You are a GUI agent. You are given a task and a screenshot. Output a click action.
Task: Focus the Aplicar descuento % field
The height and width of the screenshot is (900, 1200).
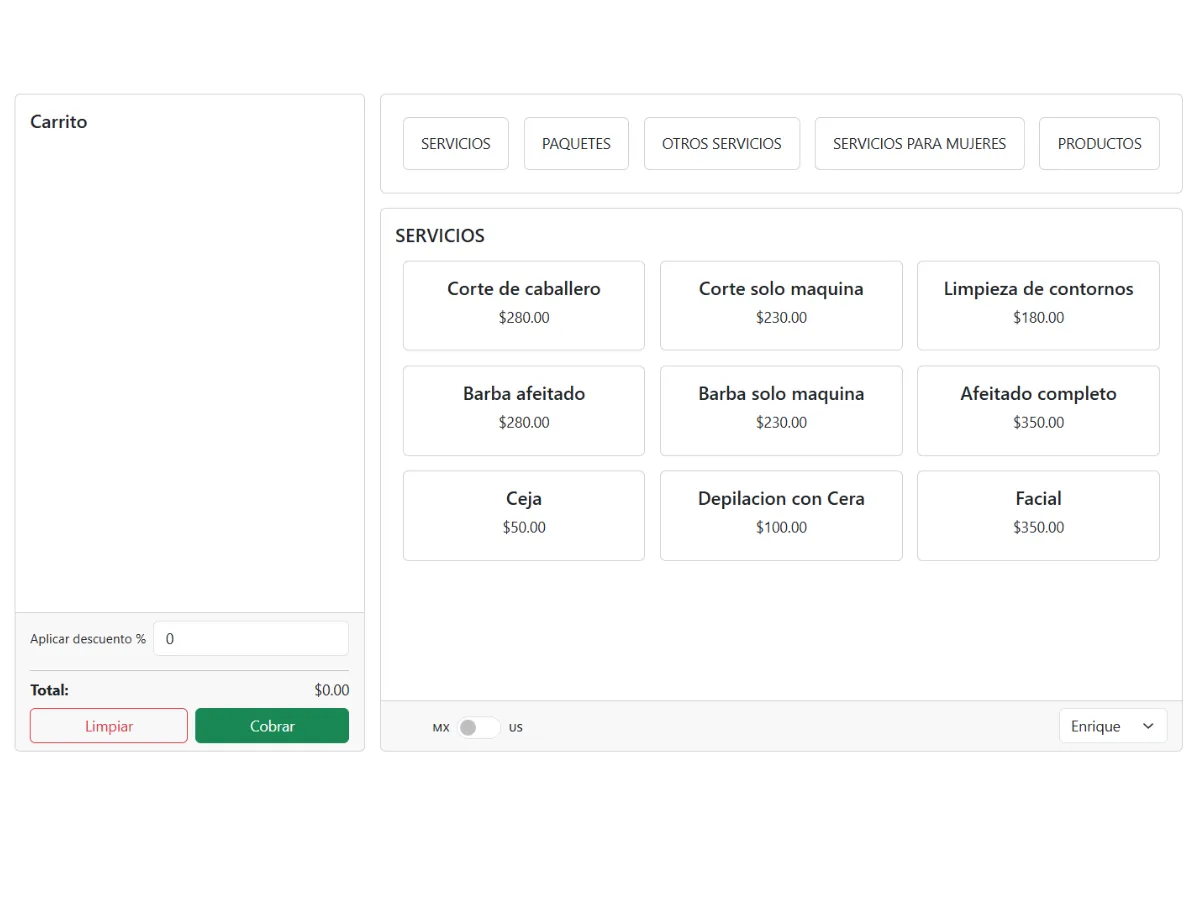[x=250, y=638]
